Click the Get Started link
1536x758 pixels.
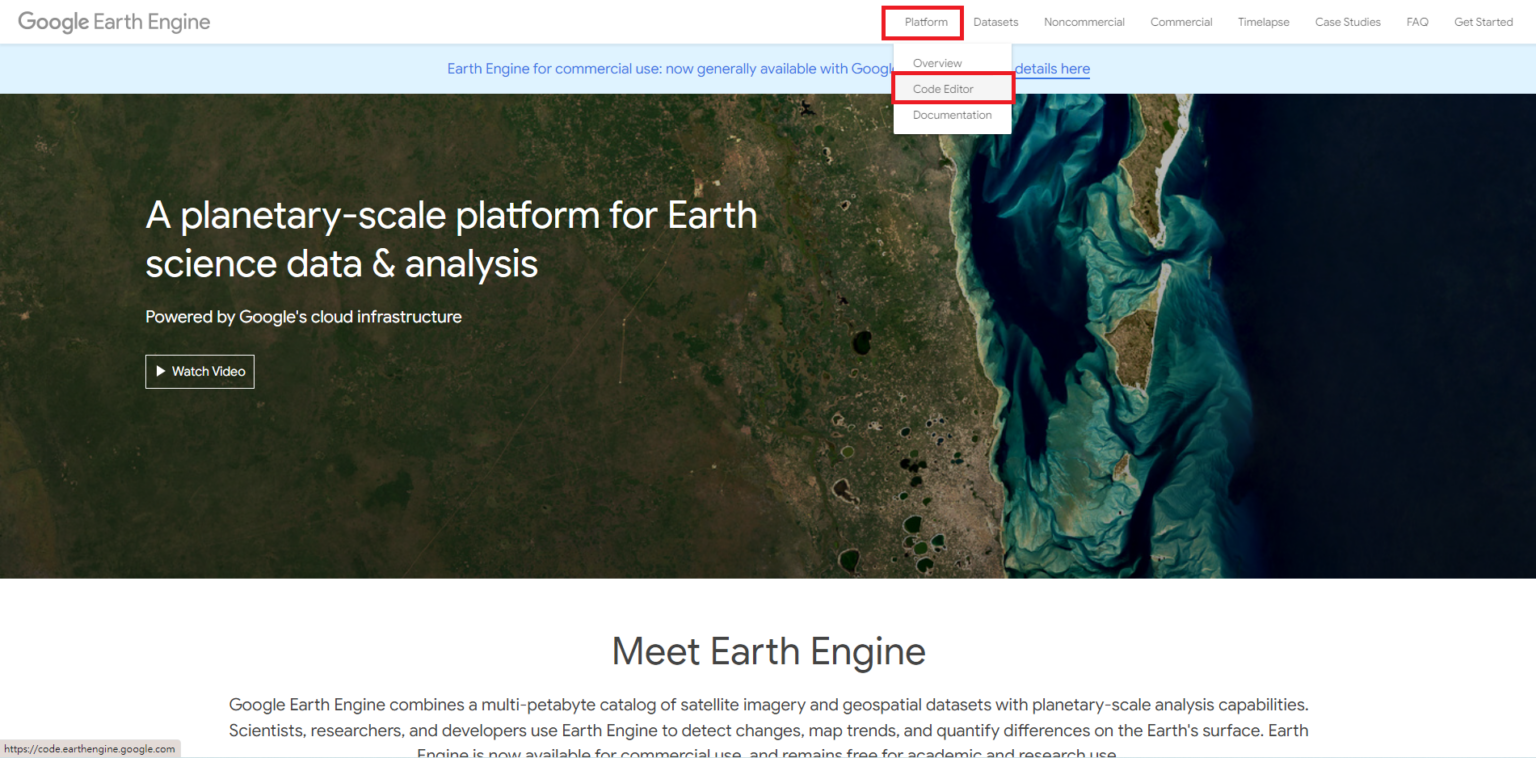pos(1483,21)
